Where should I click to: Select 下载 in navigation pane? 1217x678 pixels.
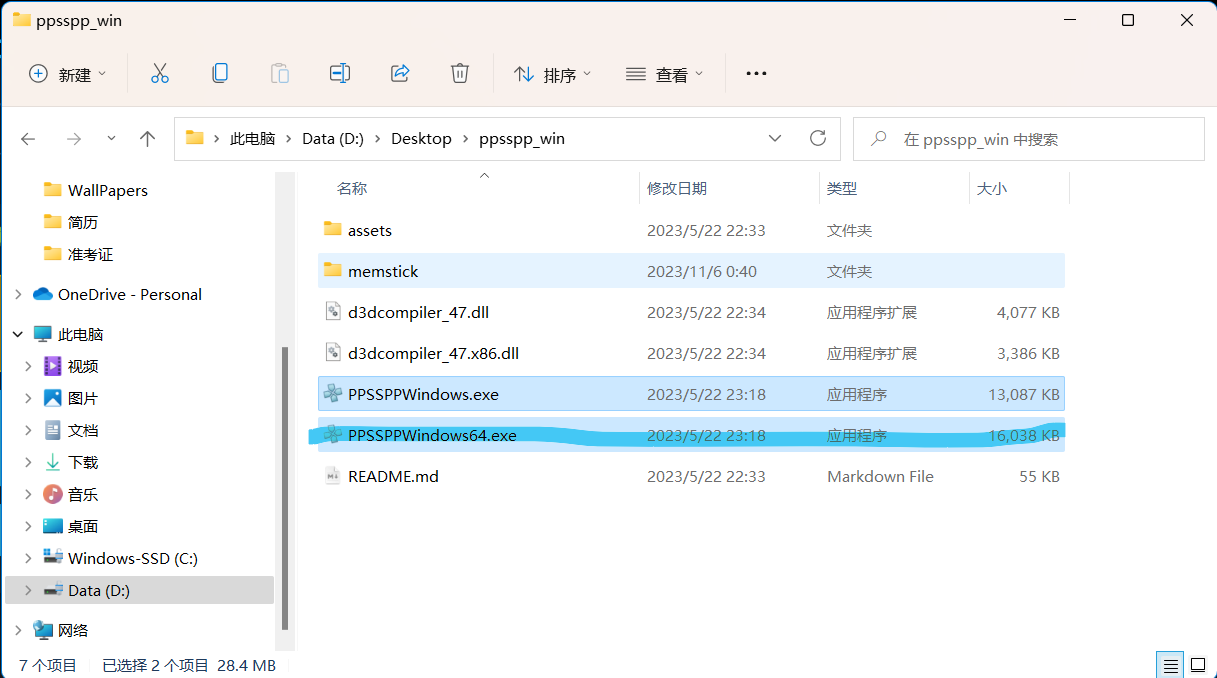pos(83,462)
